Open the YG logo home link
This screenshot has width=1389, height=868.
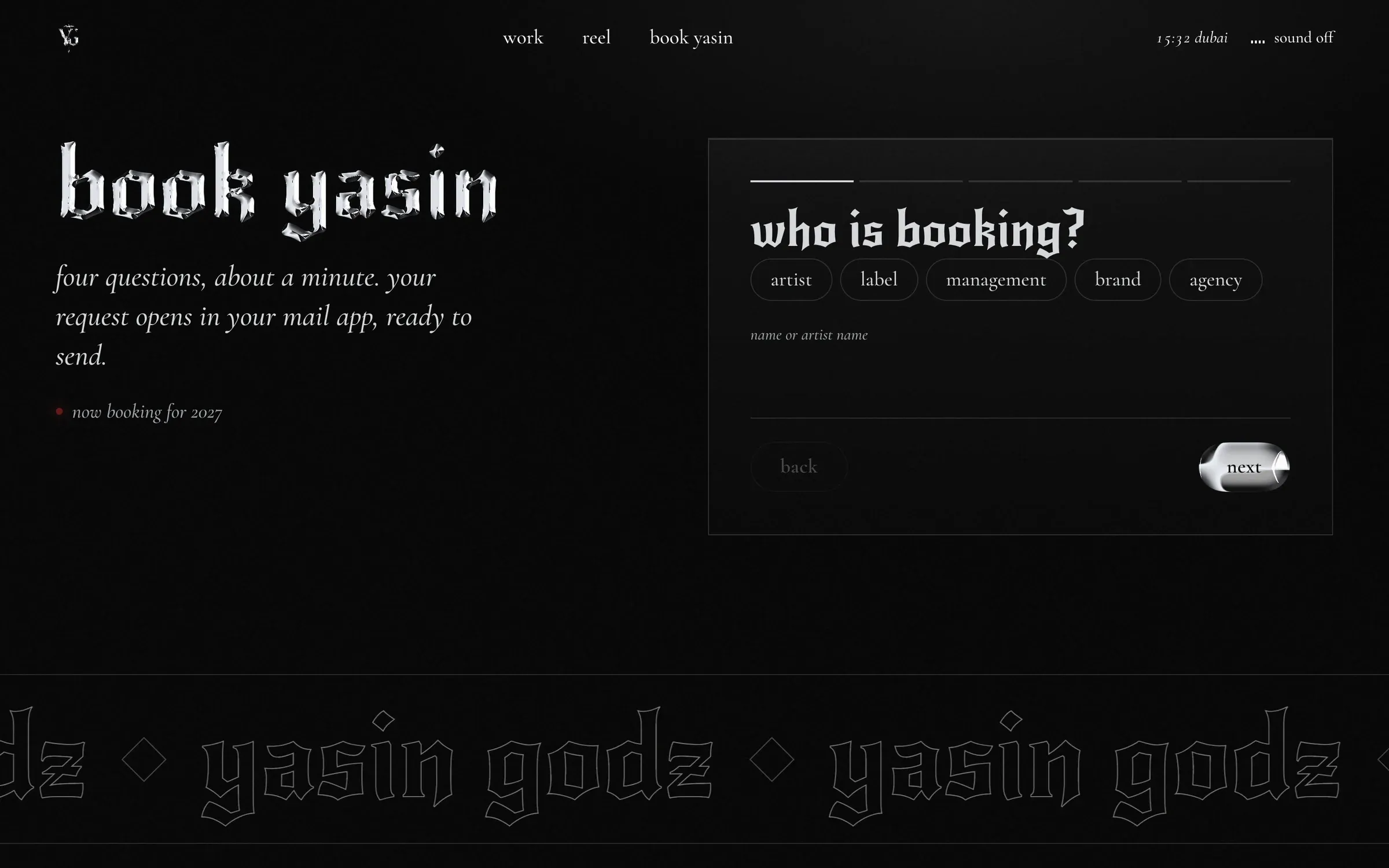pos(69,38)
